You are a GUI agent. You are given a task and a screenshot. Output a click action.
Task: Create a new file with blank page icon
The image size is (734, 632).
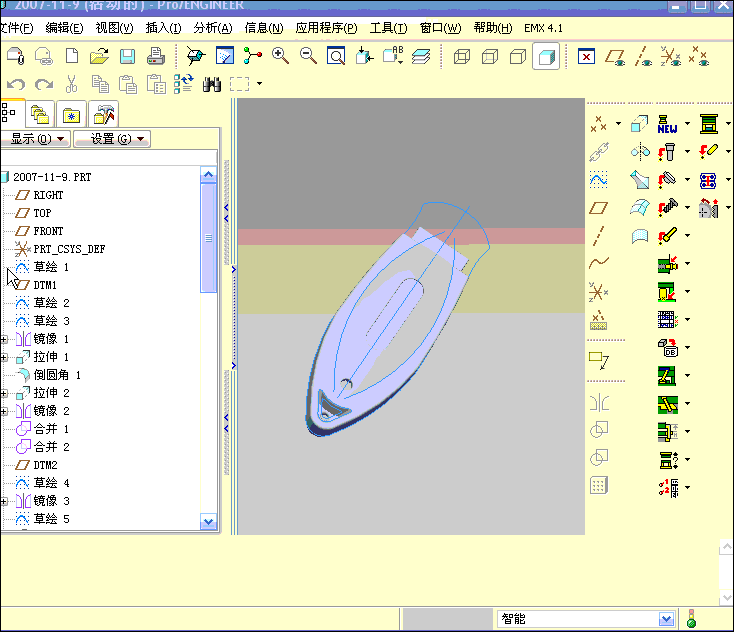tap(72, 56)
